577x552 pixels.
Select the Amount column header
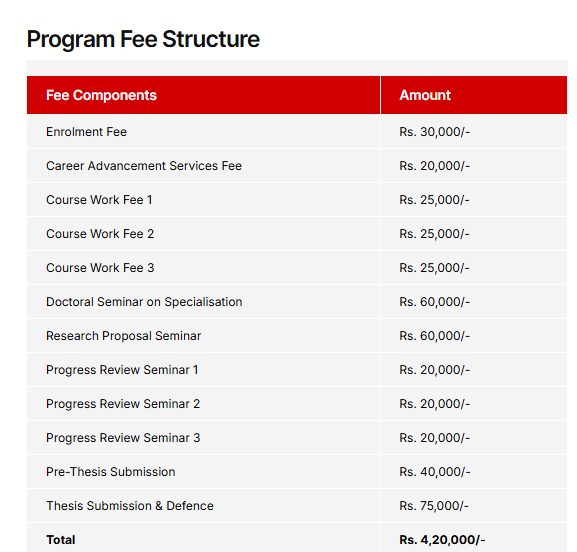pyautogui.click(x=425, y=95)
